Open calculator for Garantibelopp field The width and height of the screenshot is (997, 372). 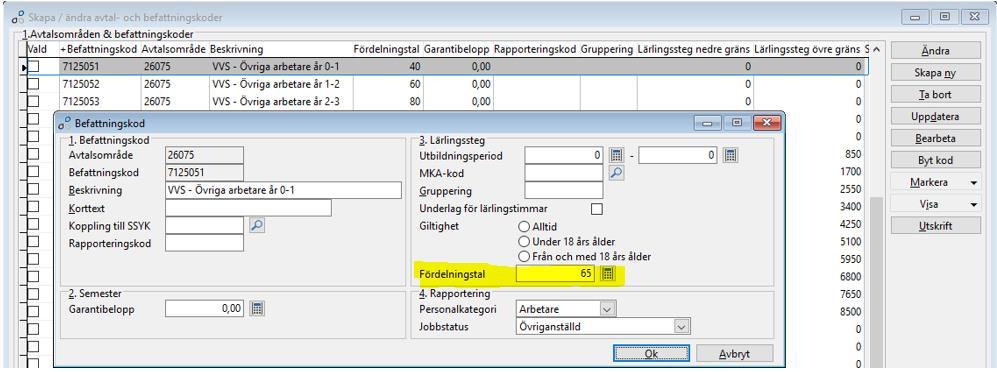click(x=257, y=308)
